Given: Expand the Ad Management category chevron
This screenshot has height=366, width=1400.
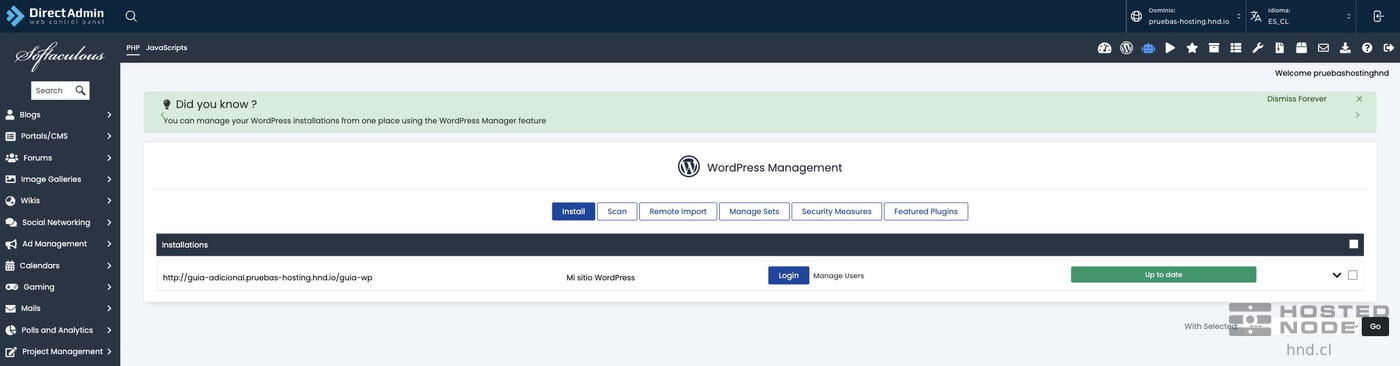Looking at the screenshot, I should pos(109,244).
